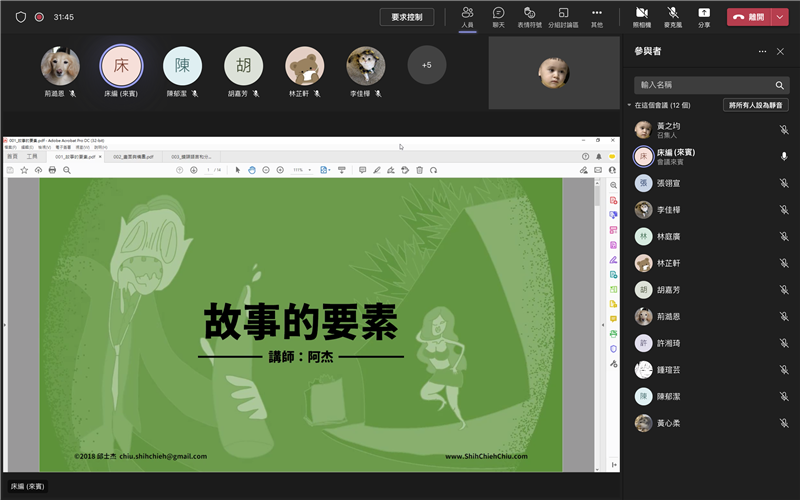The image size is (800, 500).
Task: Click the search icon in participant name field
Action: pos(780,85)
